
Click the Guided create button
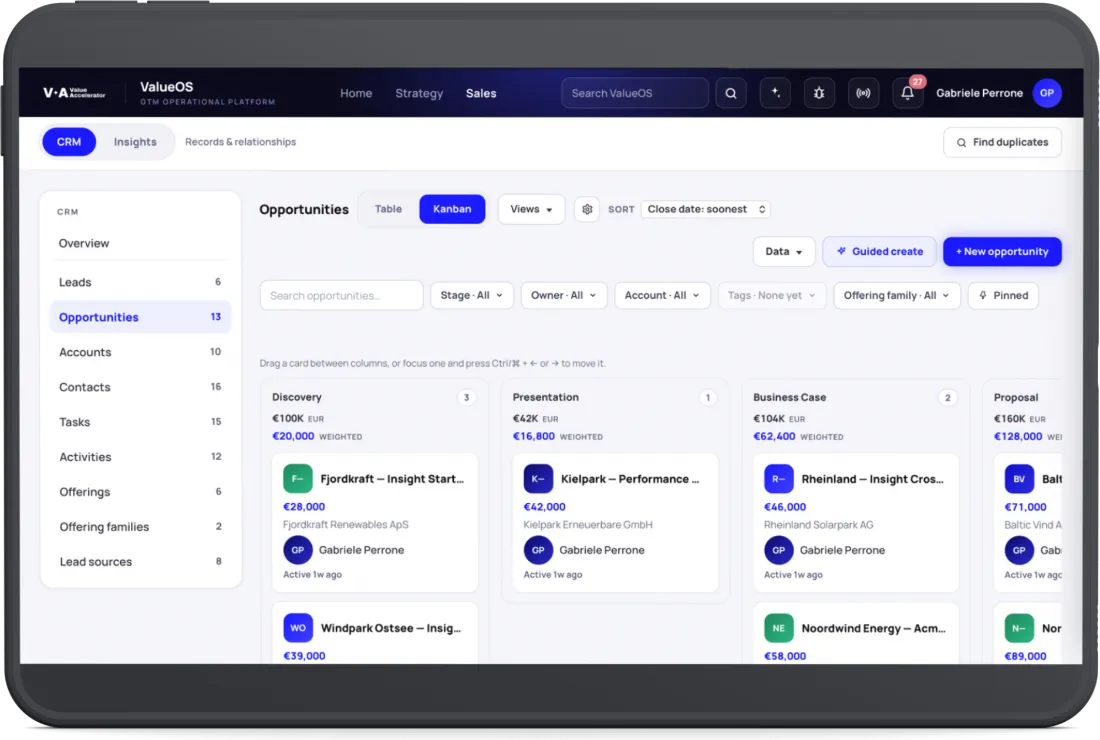(879, 252)
